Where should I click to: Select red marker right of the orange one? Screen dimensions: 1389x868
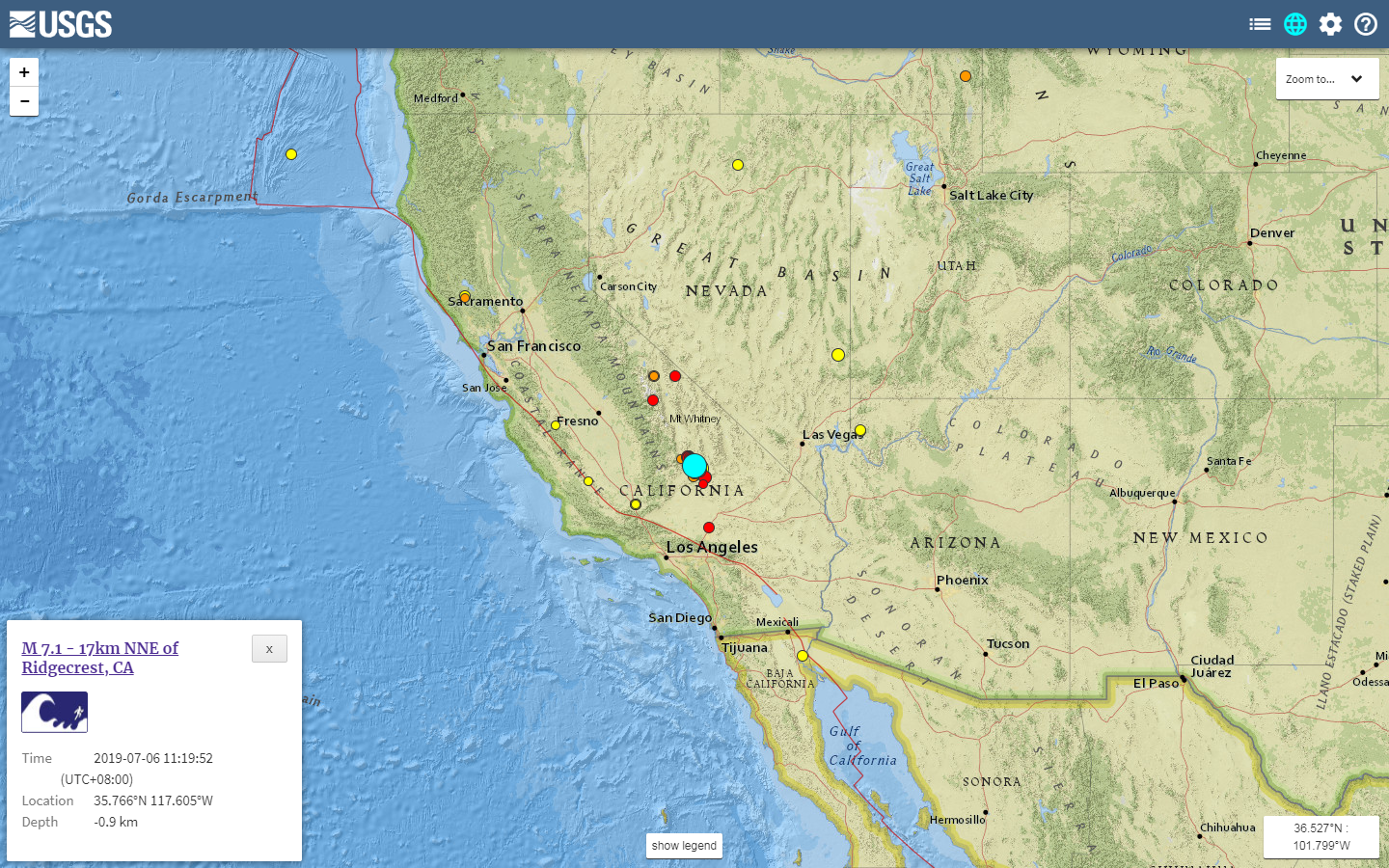coord(675,376)
